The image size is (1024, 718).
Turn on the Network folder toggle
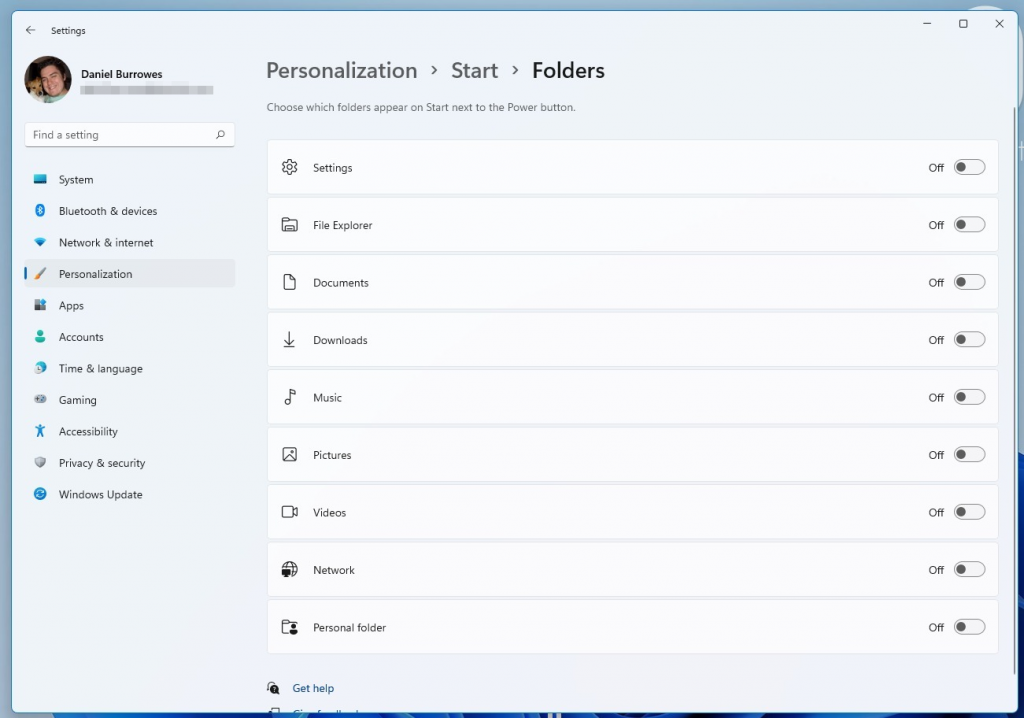969,570
